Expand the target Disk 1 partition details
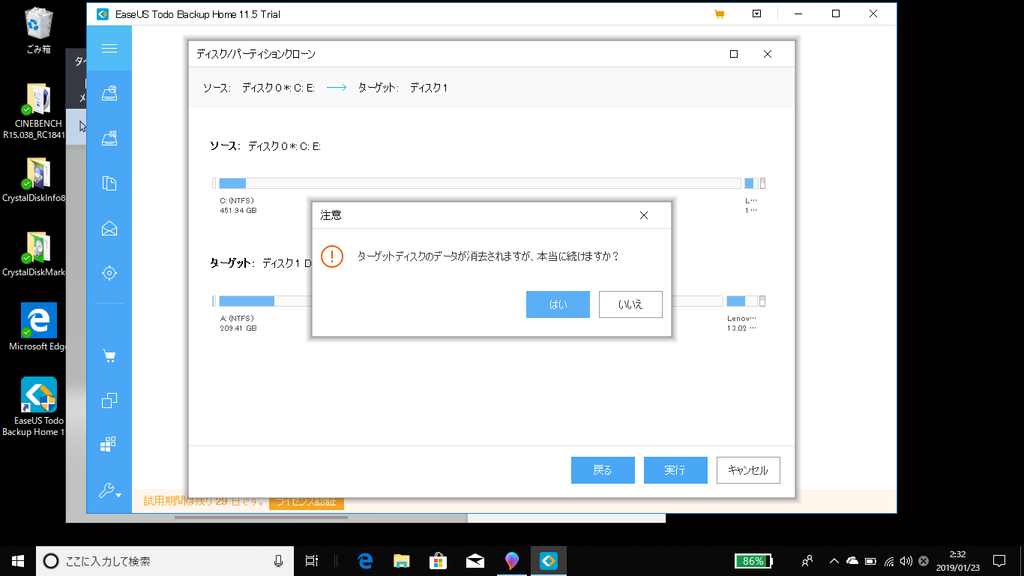 click(761, 300)
